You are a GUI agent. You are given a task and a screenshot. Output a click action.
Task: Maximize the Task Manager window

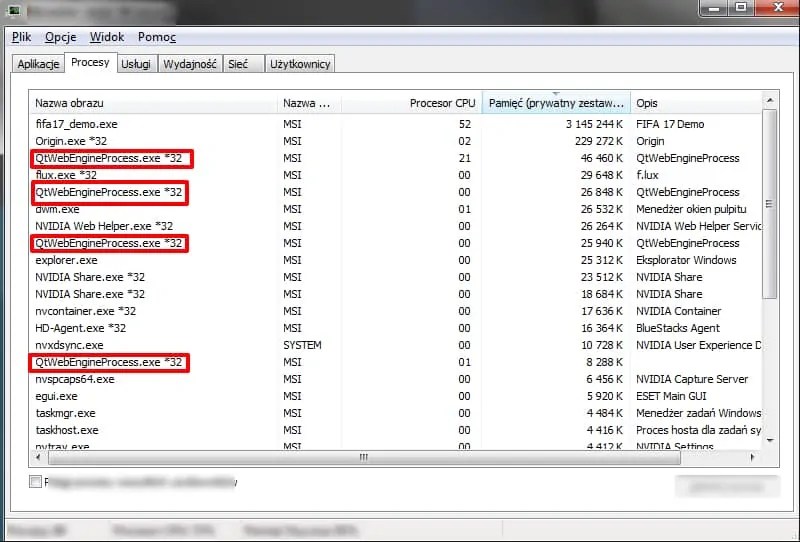click(x=741, y=8)
